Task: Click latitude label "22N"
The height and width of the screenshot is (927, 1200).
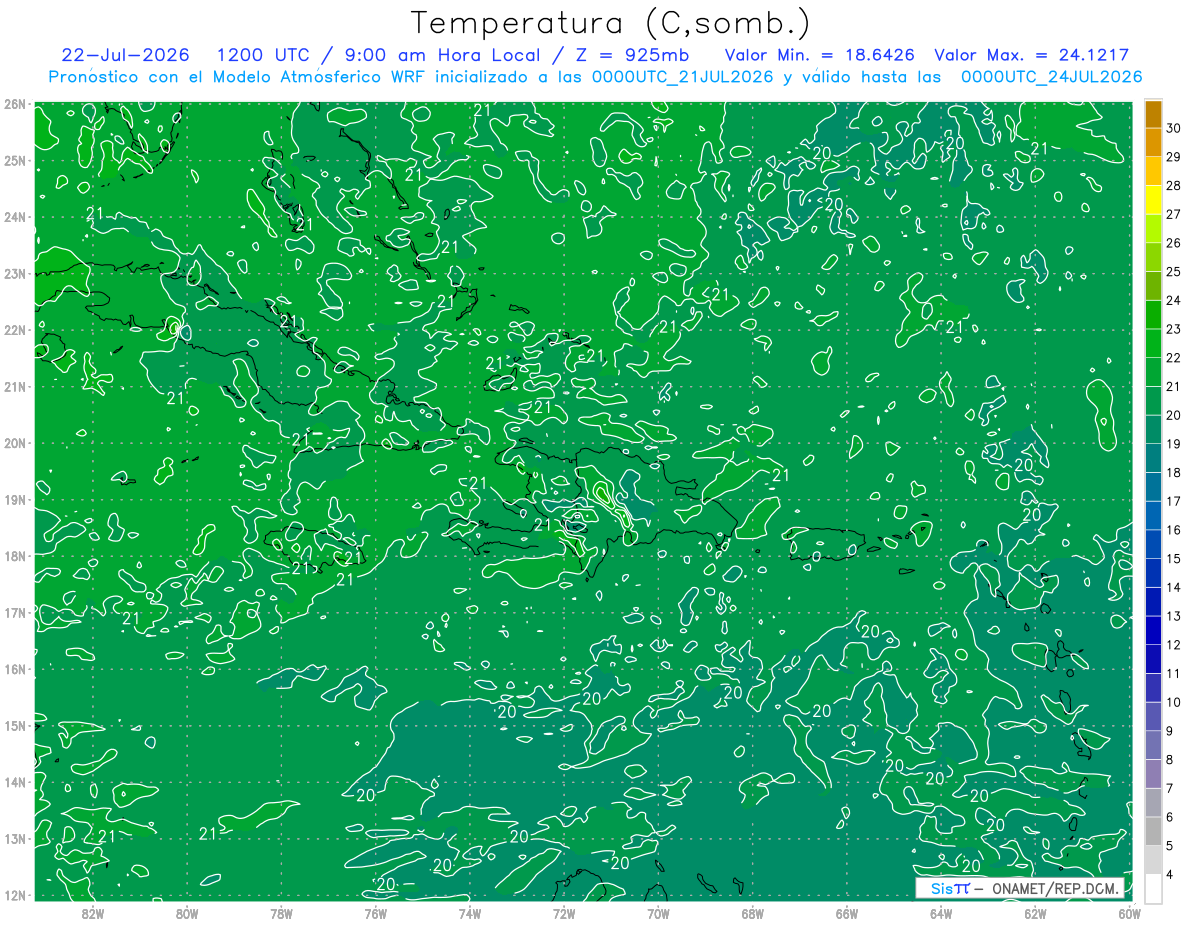Action: tap(14, 330)
